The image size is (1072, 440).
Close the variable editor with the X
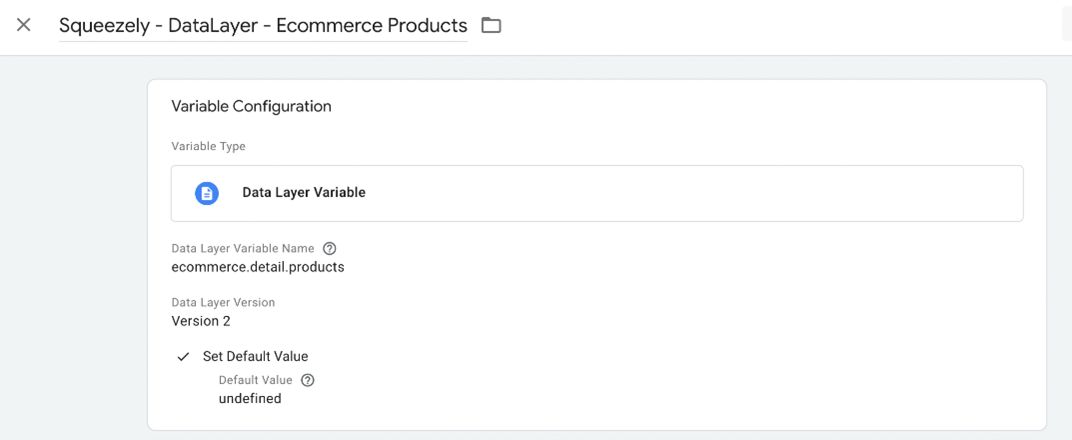tap(24, 25)
